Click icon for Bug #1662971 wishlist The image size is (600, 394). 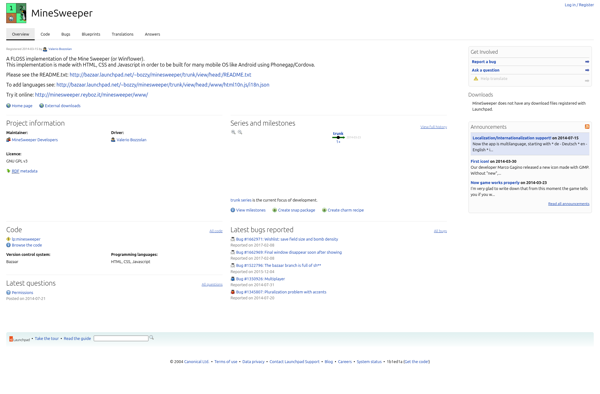pos(233,239)
